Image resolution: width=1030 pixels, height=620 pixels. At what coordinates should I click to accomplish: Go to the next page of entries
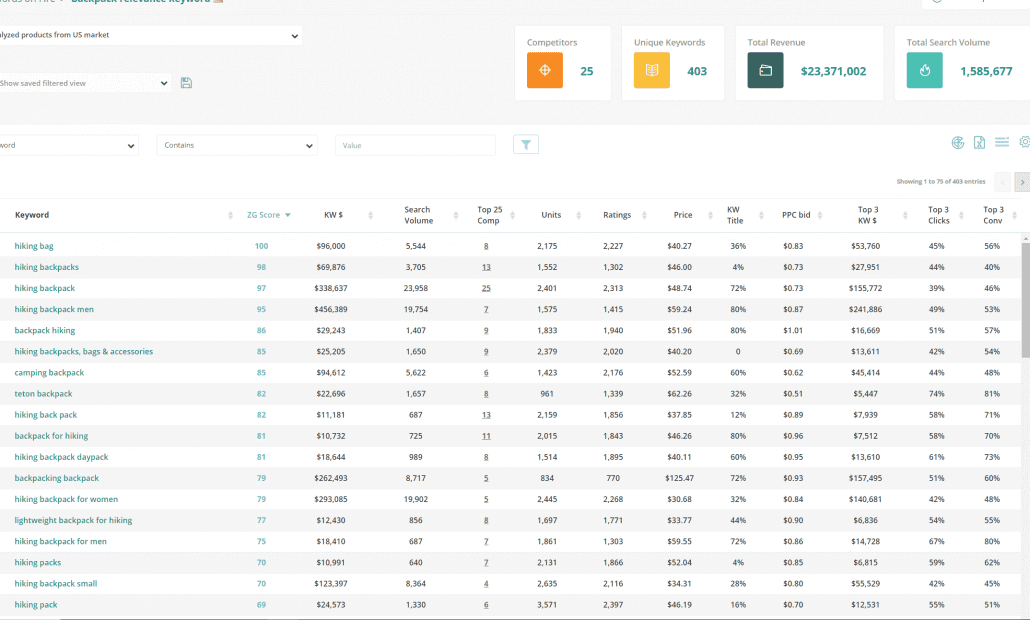(1022, 182)
